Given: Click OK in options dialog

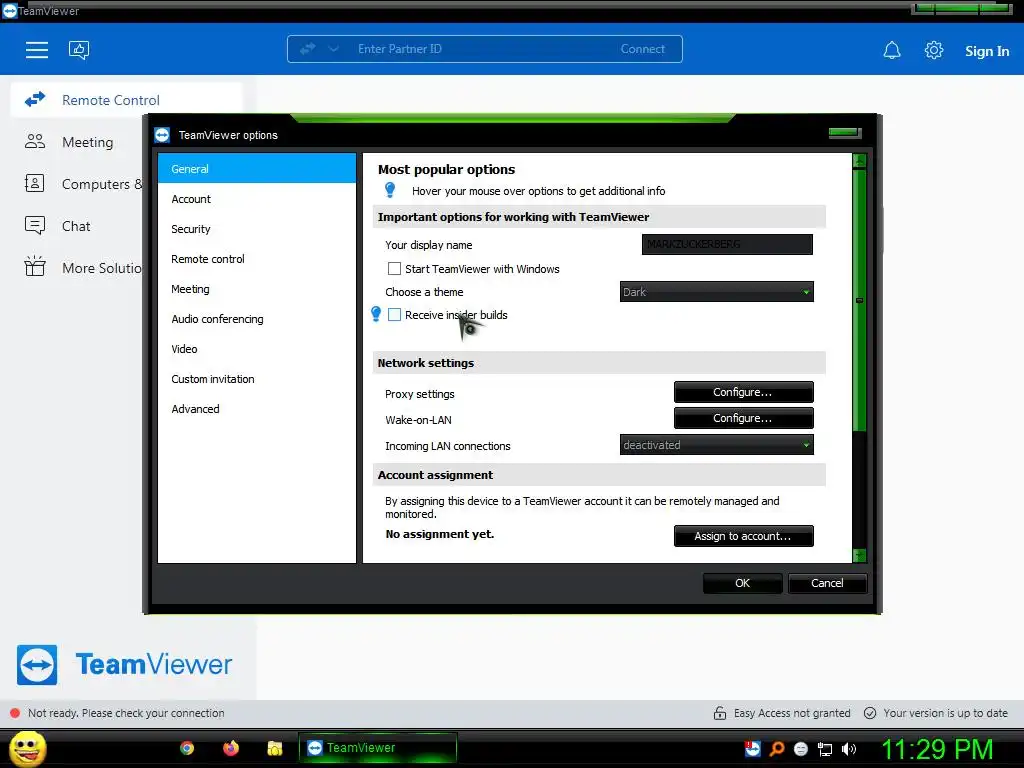Looking at the screenshot, I should pyautogui.click(x=743, y=583).
